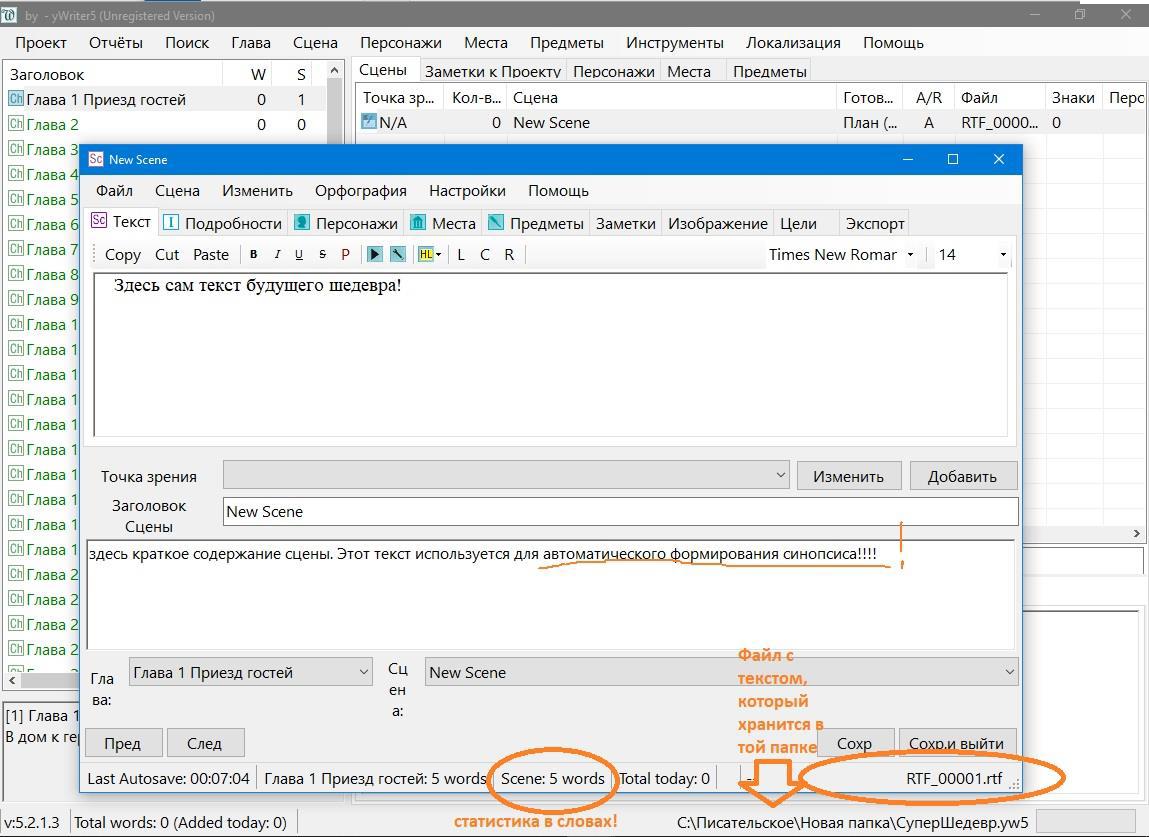The width and height of the screenshot is (1149, 837).
Task: Click the Заголовок Сцены input field
Action: [x=620, y=511]
